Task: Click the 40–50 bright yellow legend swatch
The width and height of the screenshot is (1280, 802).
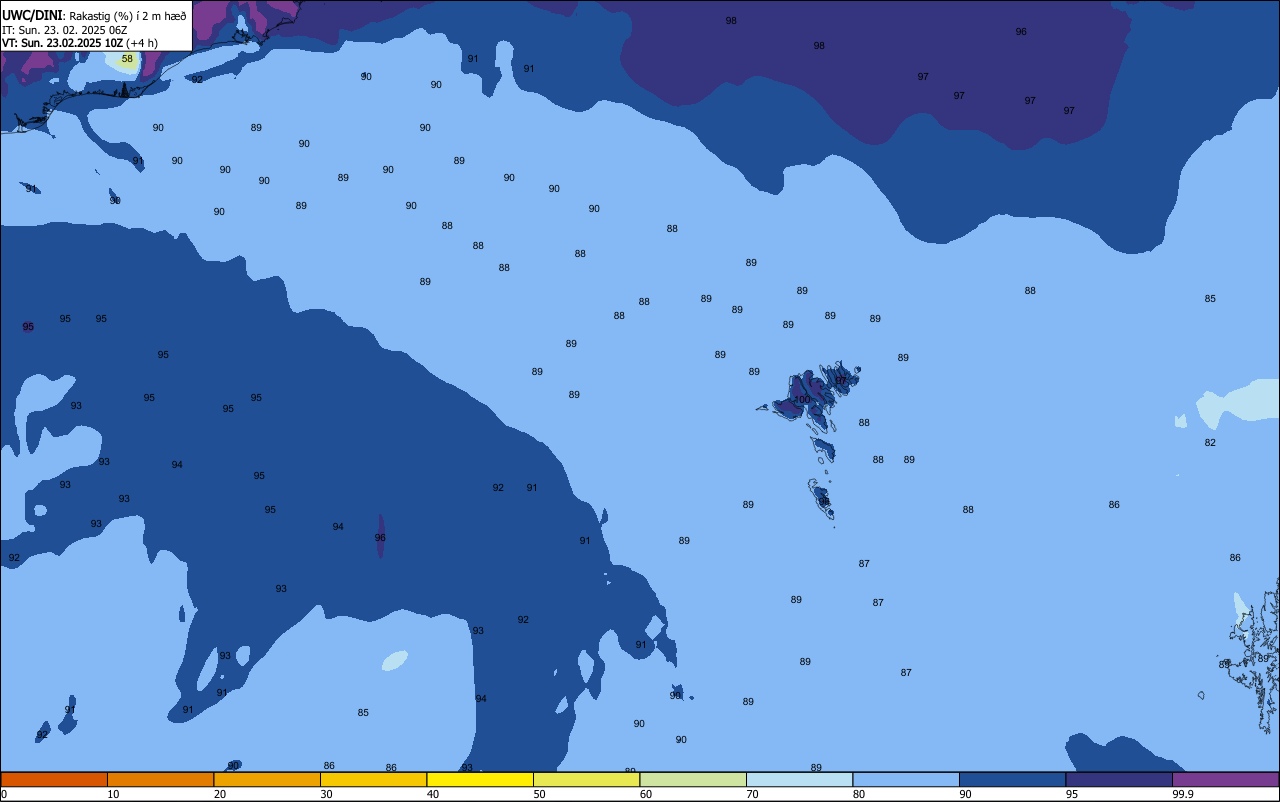Action: (x=480, y=779)
